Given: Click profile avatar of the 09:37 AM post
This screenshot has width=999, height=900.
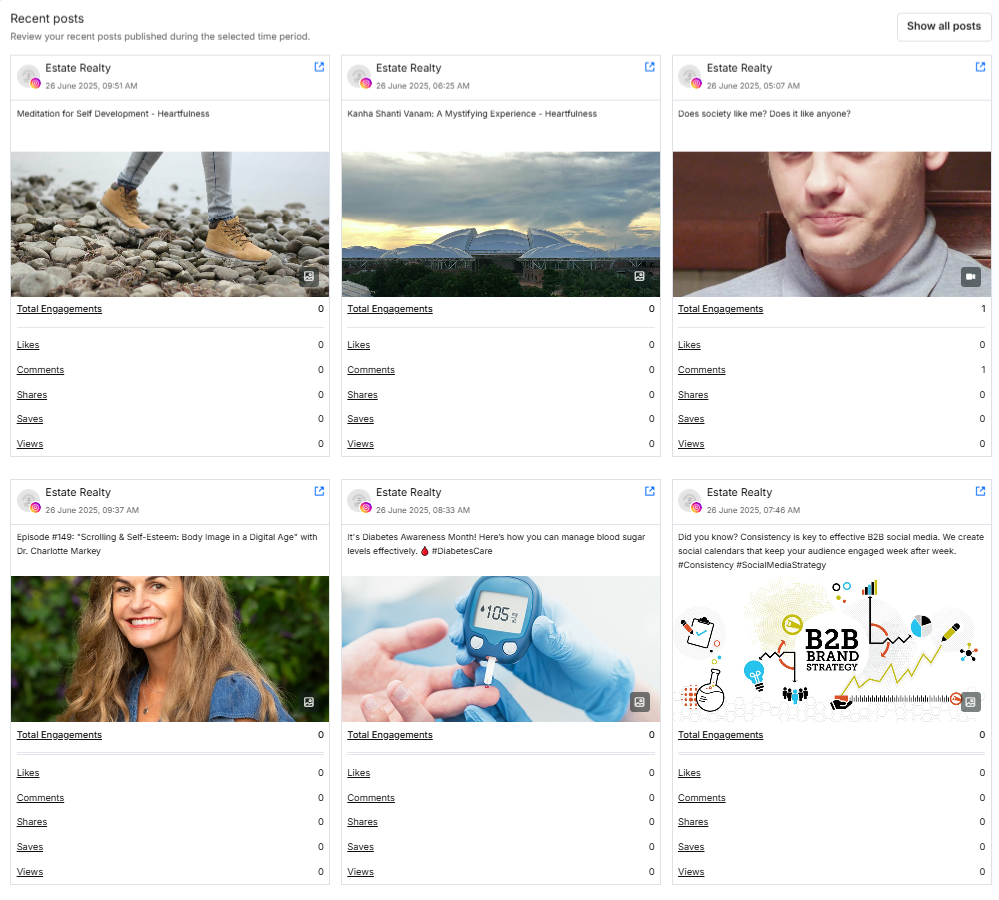Looking at the screenshot, I should [29, 501].
